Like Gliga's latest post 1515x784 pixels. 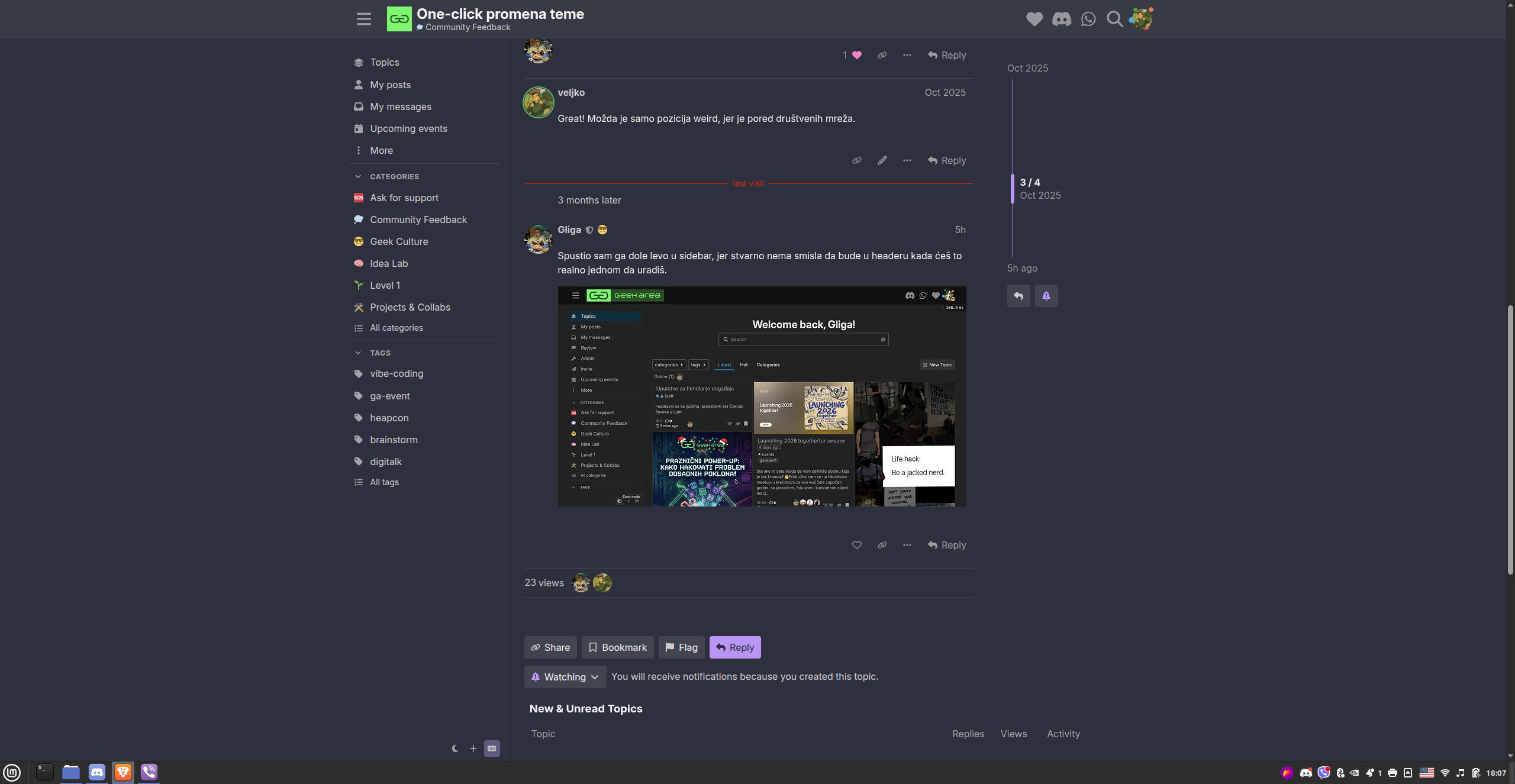tap(856, 545)
